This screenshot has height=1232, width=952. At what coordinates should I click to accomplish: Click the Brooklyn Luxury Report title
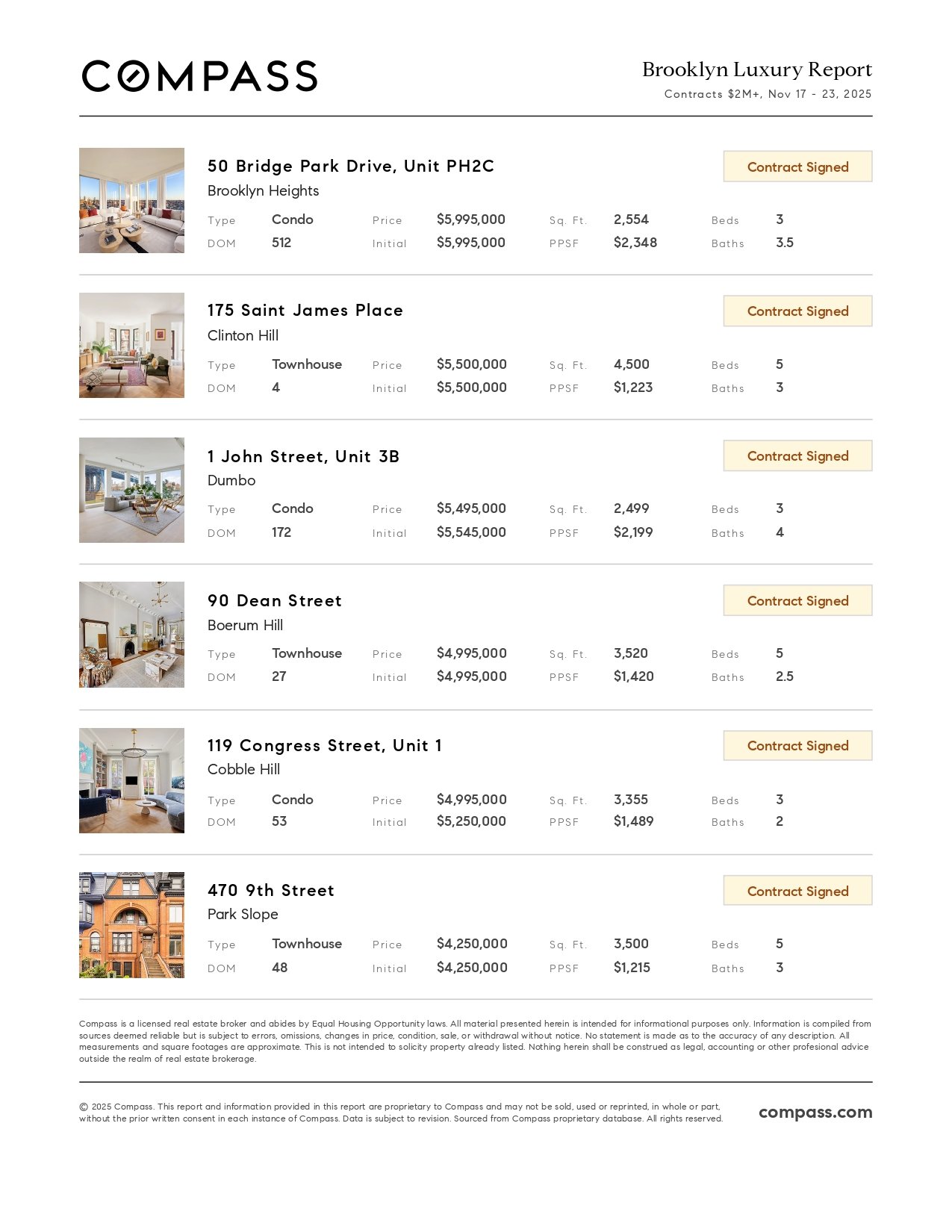click(756, 69)
